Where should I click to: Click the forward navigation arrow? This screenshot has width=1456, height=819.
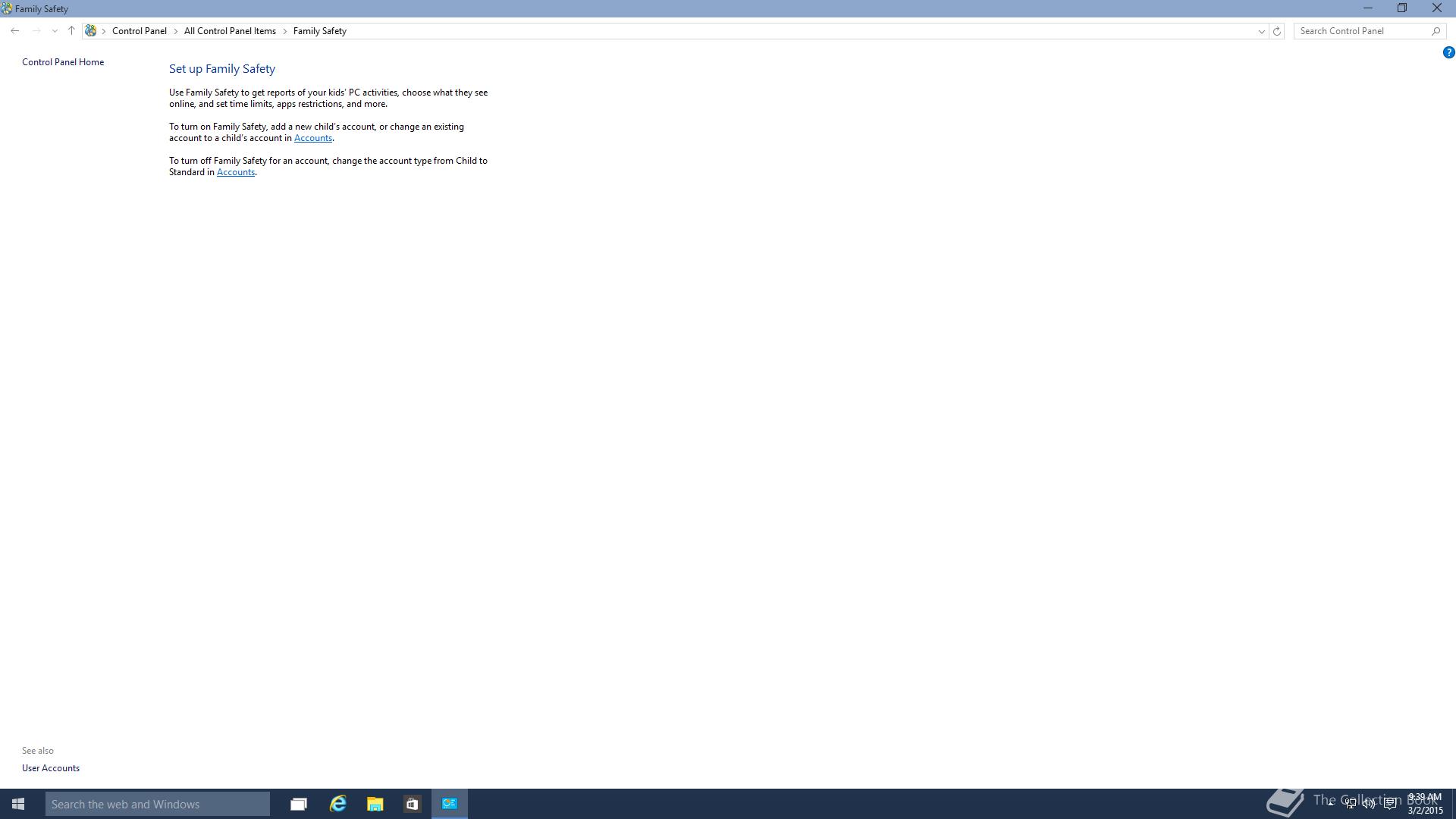tap(36, 31)
